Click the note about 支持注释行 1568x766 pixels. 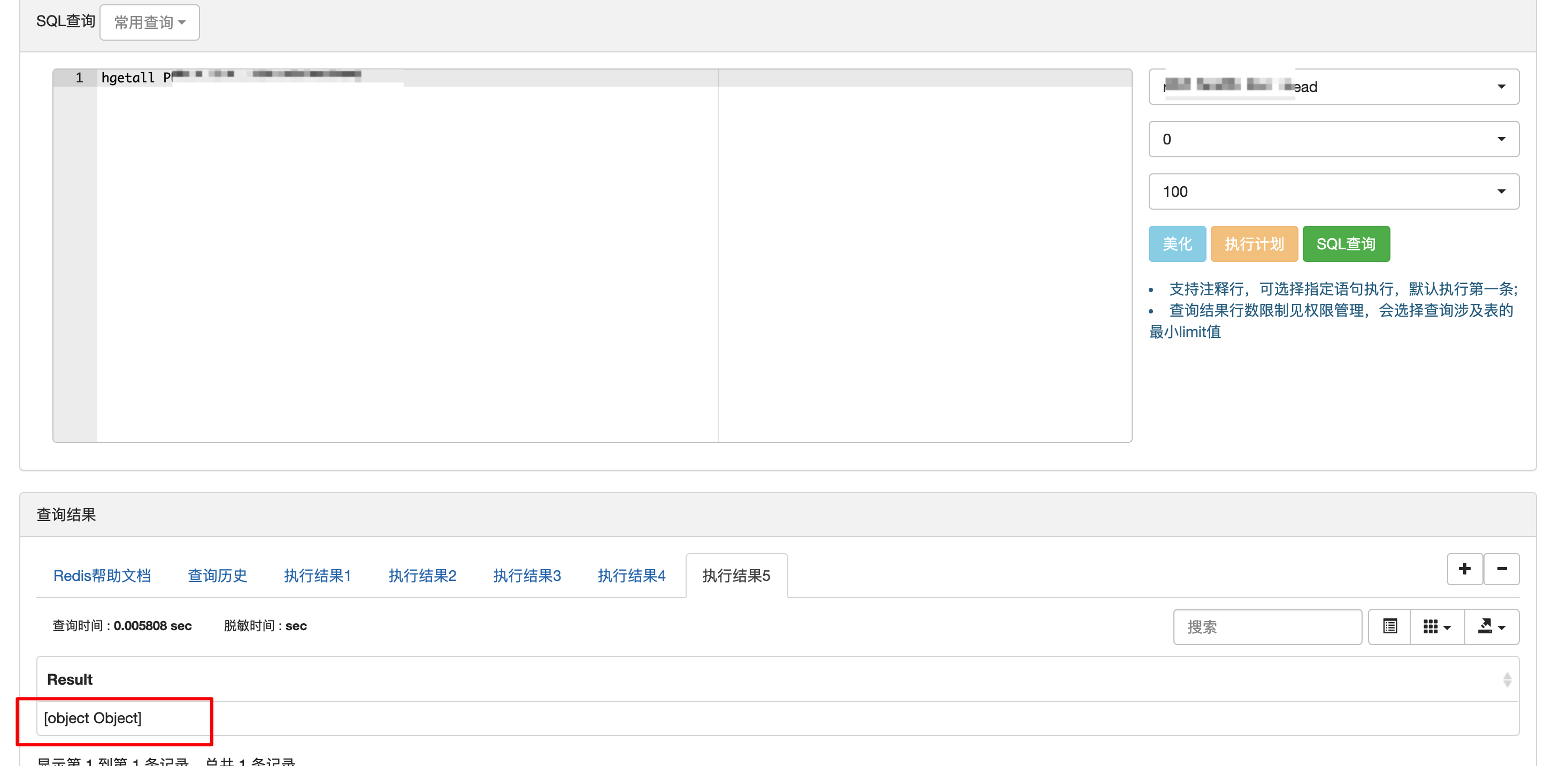pos(1343,289)
